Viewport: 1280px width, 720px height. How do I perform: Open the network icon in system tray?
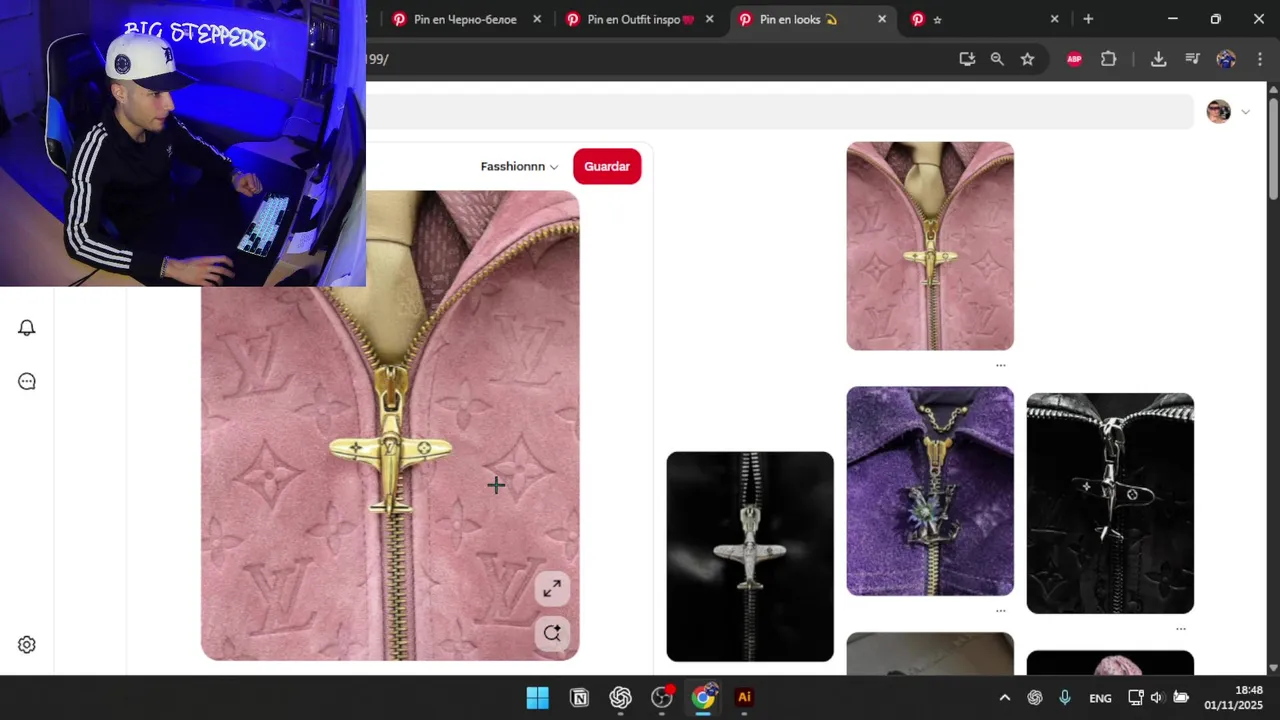1135,698
